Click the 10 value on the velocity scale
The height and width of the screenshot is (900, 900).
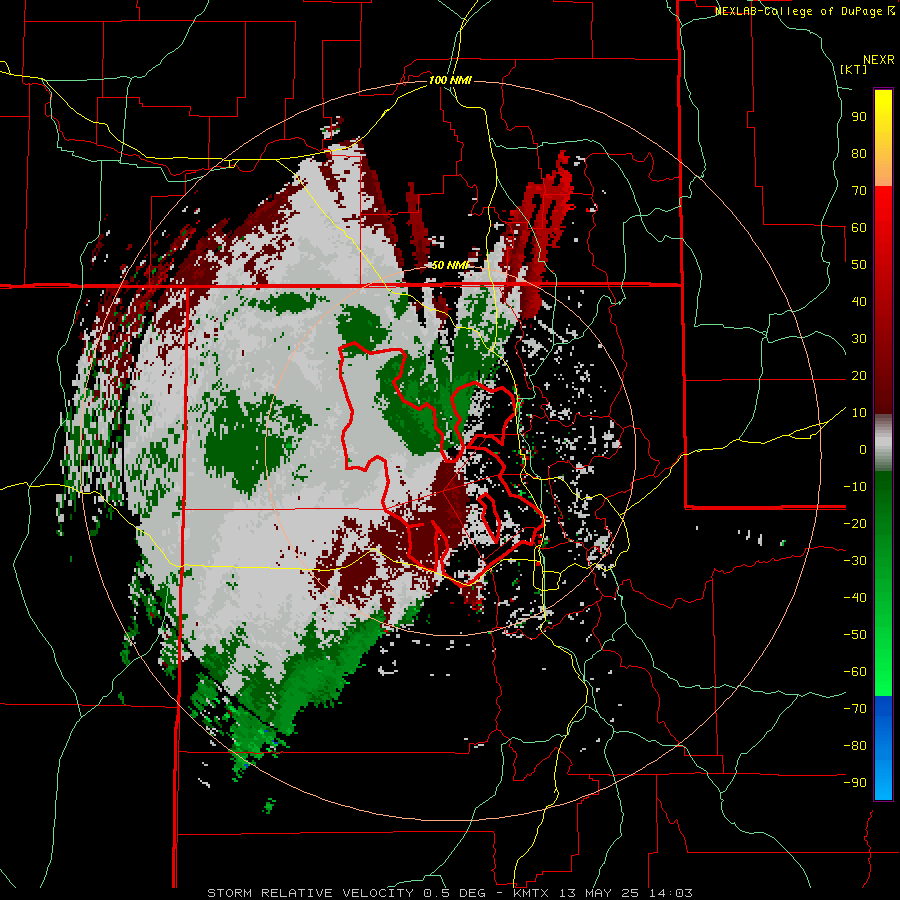tap(859, 413)
